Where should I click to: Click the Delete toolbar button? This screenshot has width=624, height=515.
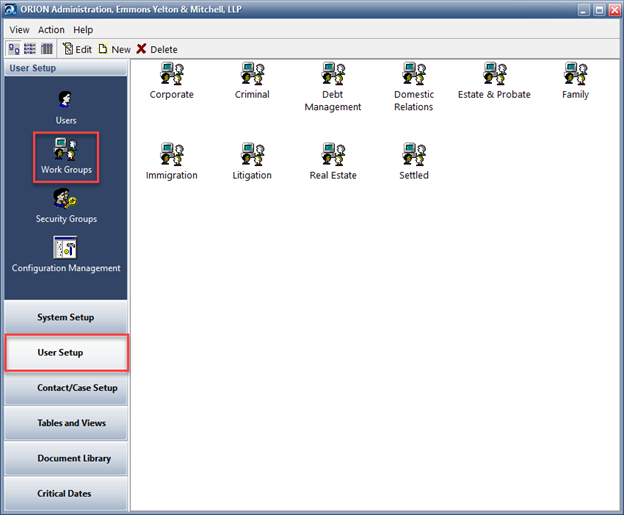(157, 49)
